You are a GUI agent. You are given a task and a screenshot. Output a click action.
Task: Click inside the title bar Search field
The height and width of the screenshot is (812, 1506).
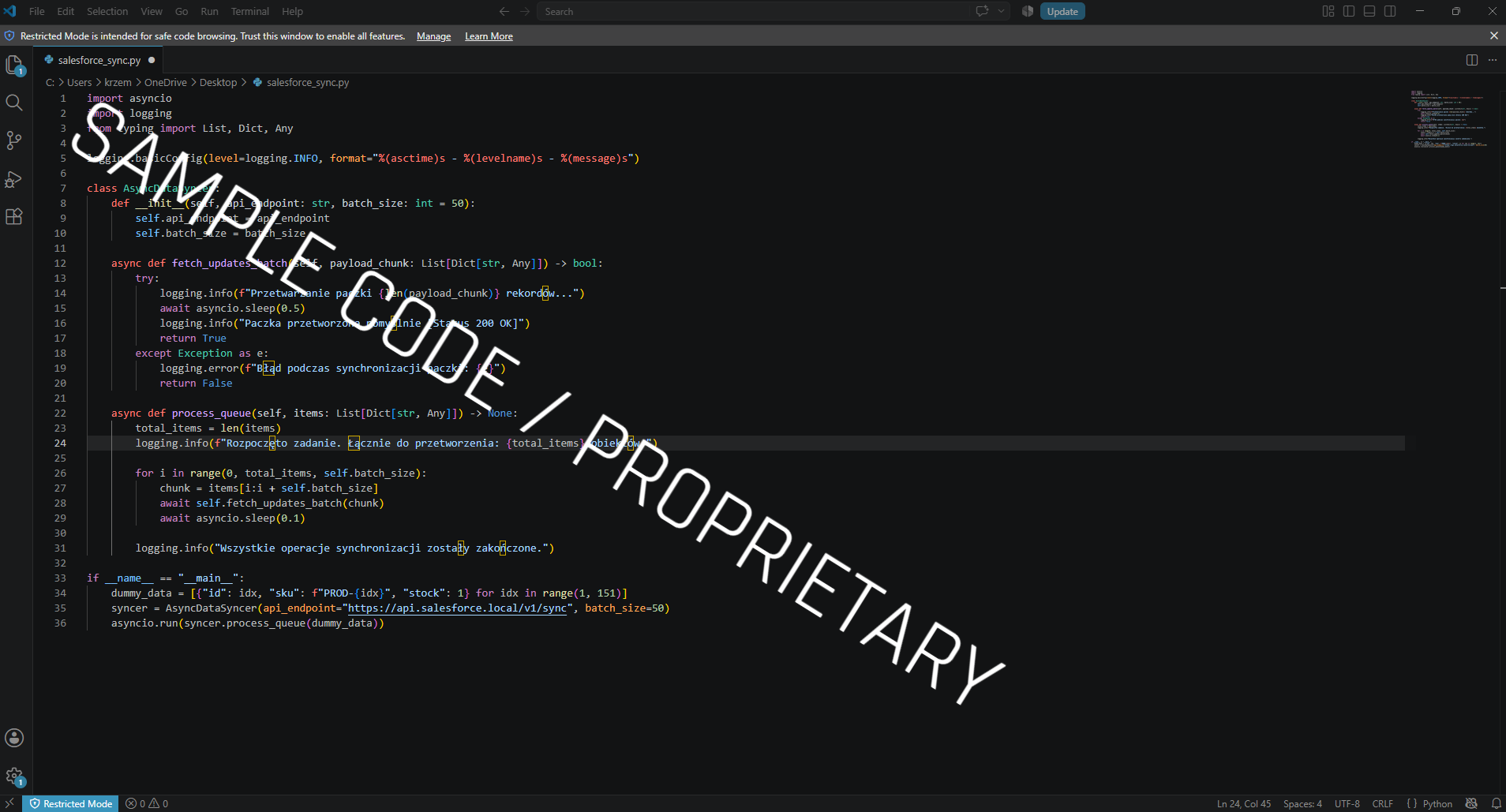coord(755,11)
